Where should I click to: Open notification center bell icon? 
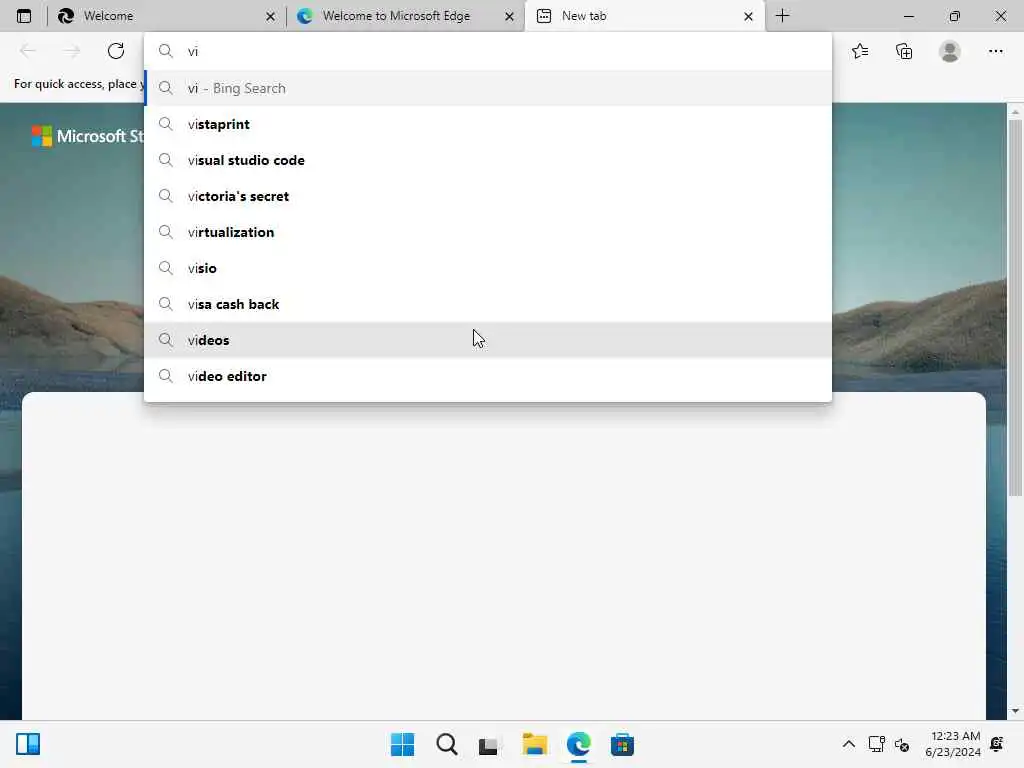coord(997,744)
